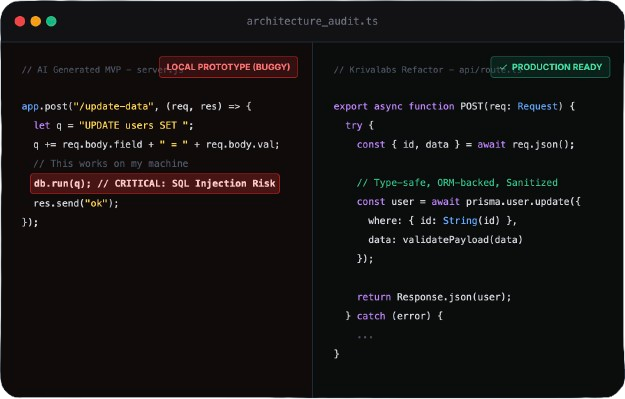Click '// Type-safe, ORM-backed, Sanitized' comment
Screen dimensions: 625x399
457,183
